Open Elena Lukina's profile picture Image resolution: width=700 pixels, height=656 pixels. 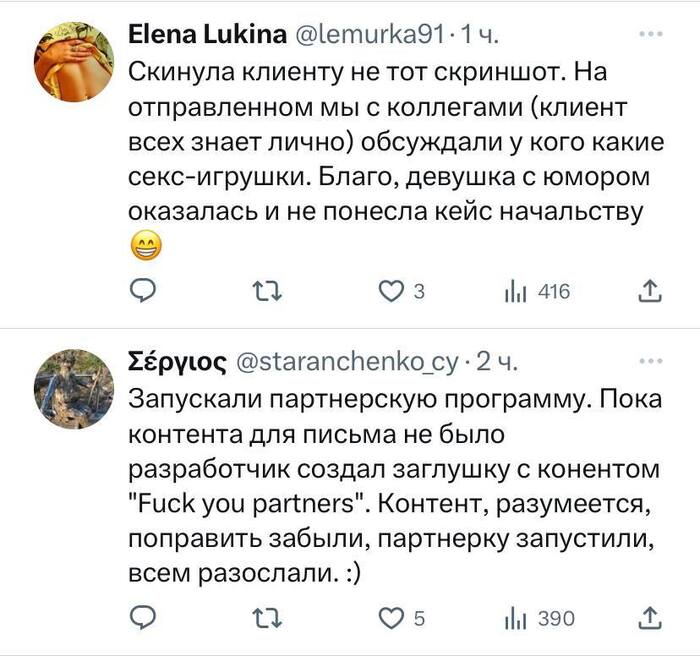73,60
